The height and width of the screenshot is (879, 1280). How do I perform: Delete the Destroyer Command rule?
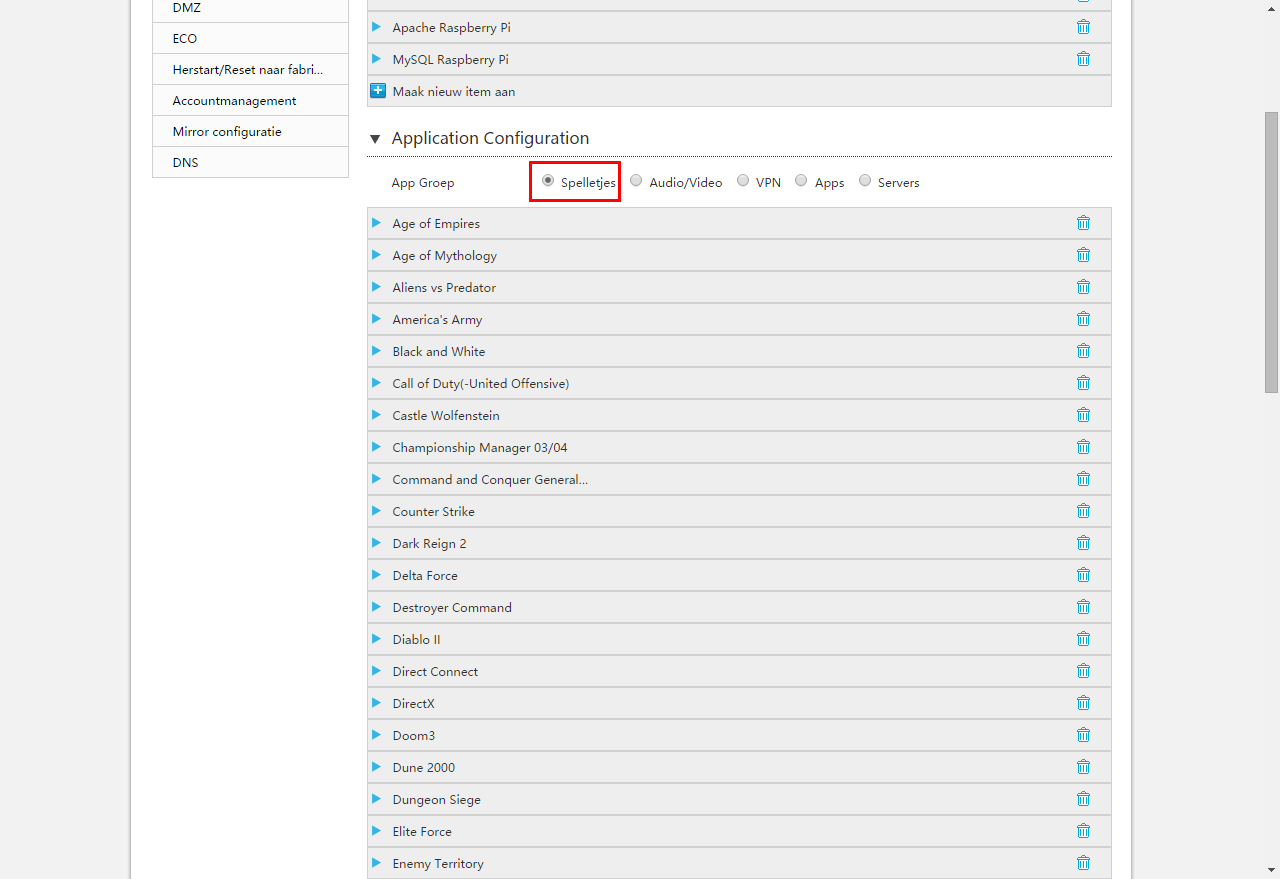[x=1083, y=607]
